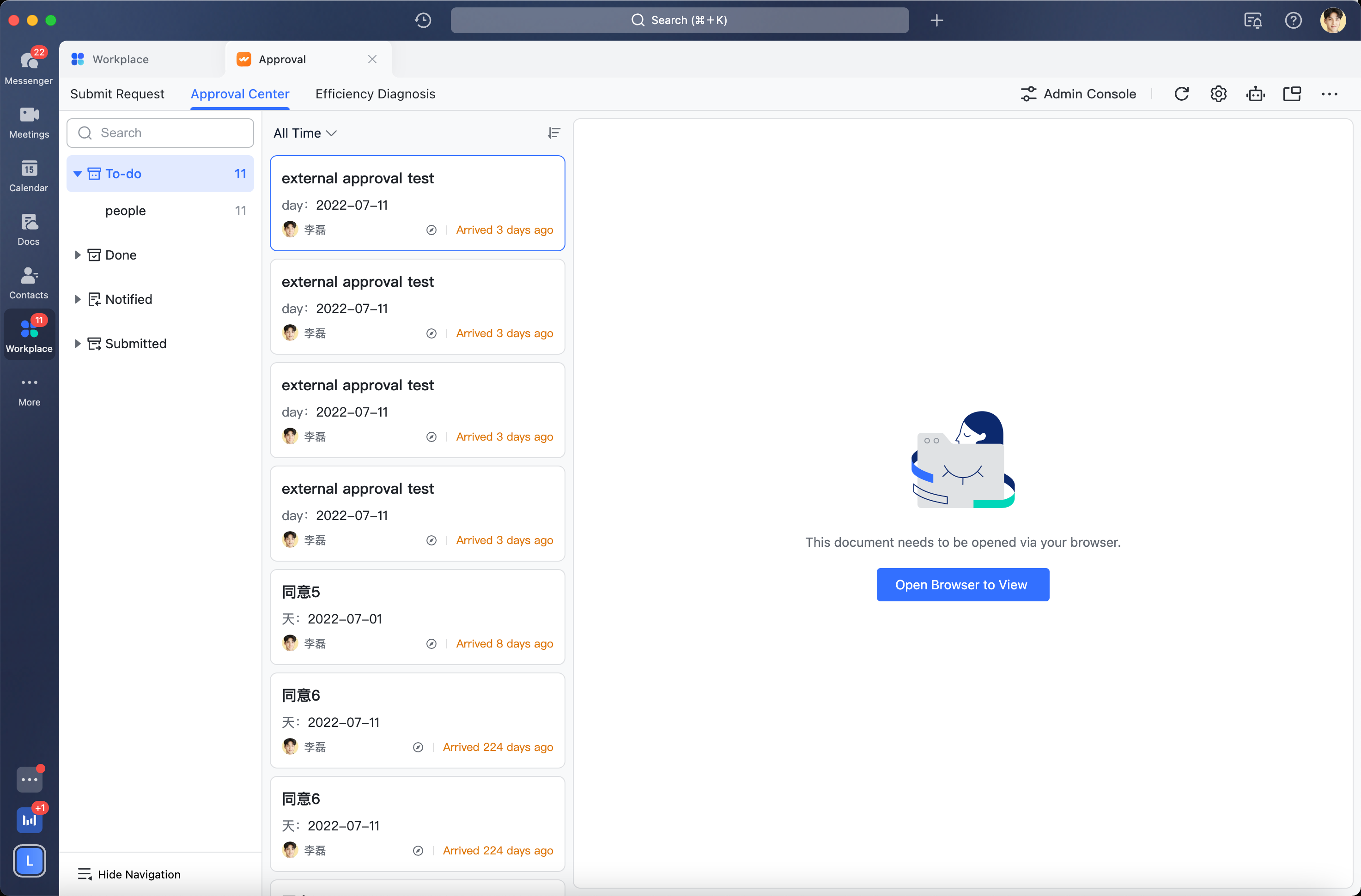Click the robot bot icon
Viewport: 1361px width, 896px height.
pyautogui.click(x=1255, y=94)
